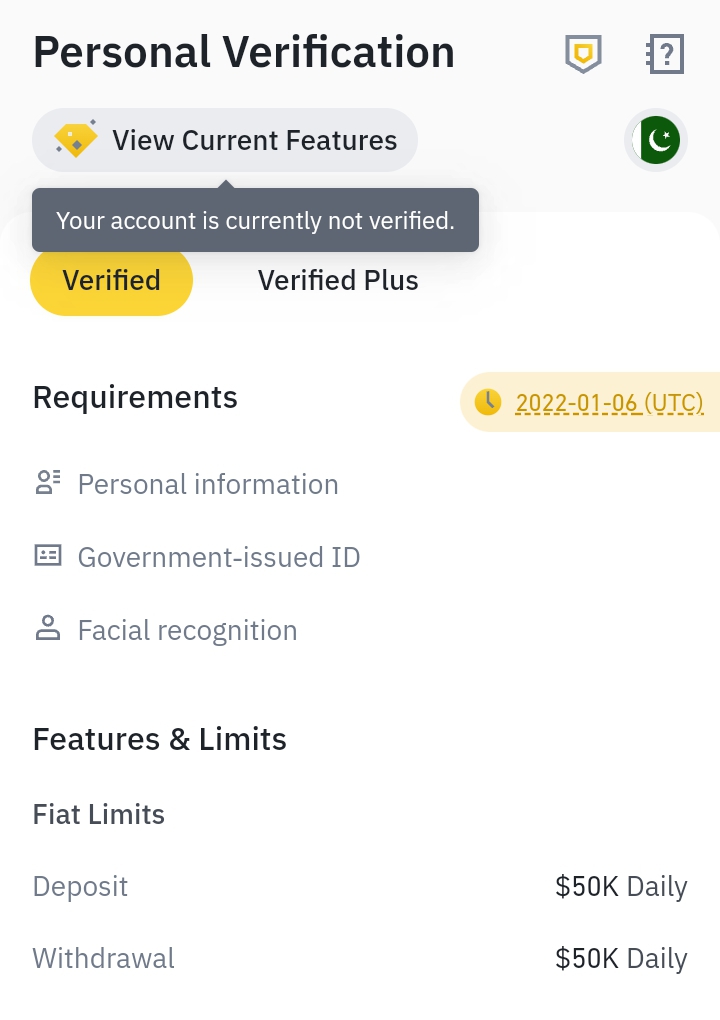
Task: Click the Government-issued ID card icon
Action: [x=47, y=556]
